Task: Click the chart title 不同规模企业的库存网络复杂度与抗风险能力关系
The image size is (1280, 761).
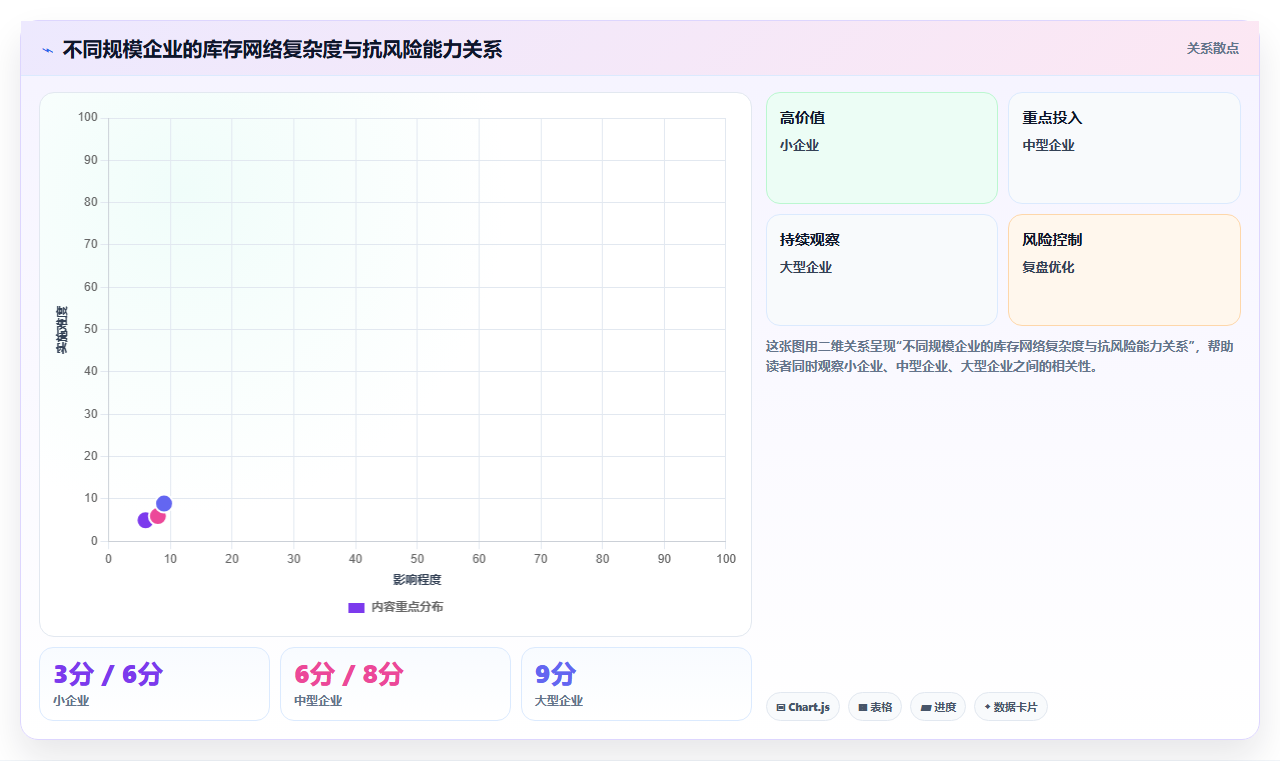Action: [282, 49]
